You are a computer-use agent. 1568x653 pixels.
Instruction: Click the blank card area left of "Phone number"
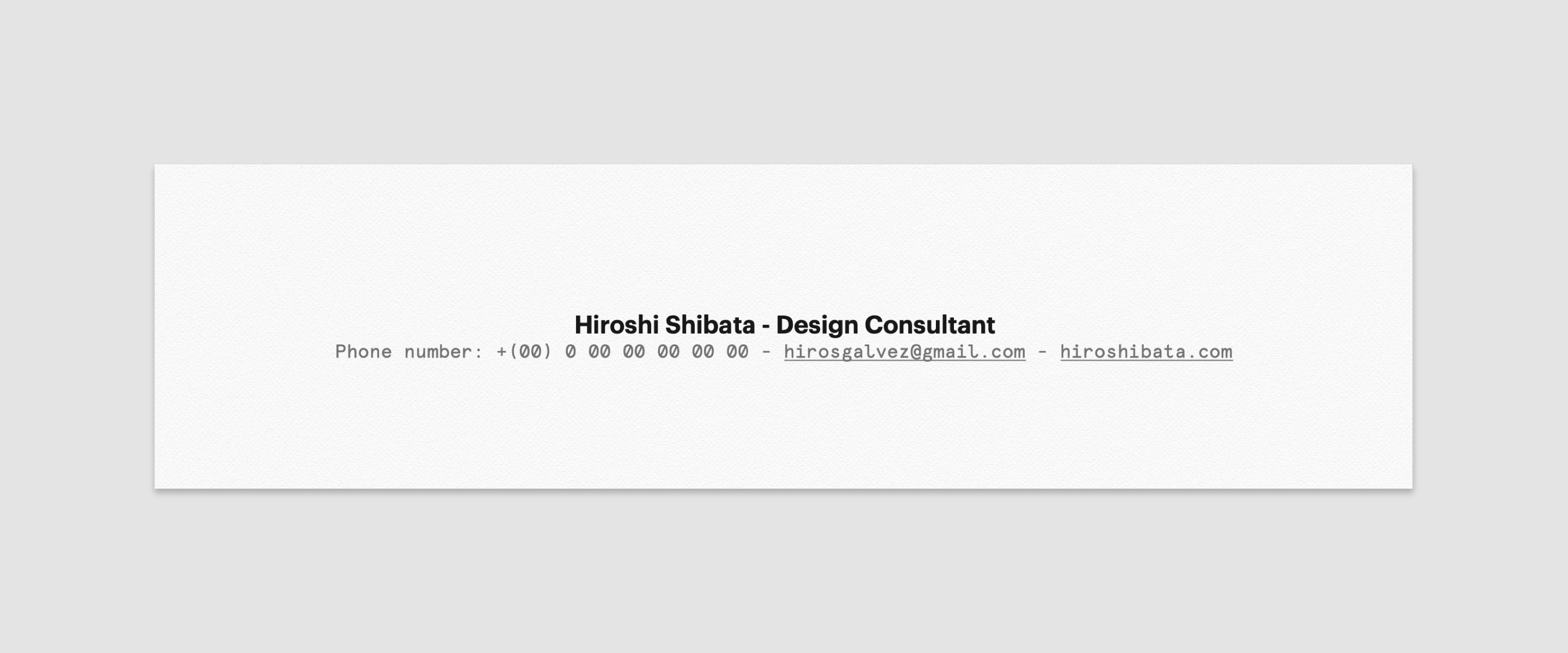243,352
